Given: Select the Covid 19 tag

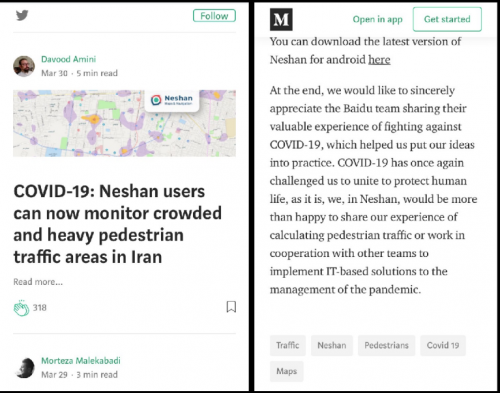Looking at the screenshot, I should click(x=443, y=345).
